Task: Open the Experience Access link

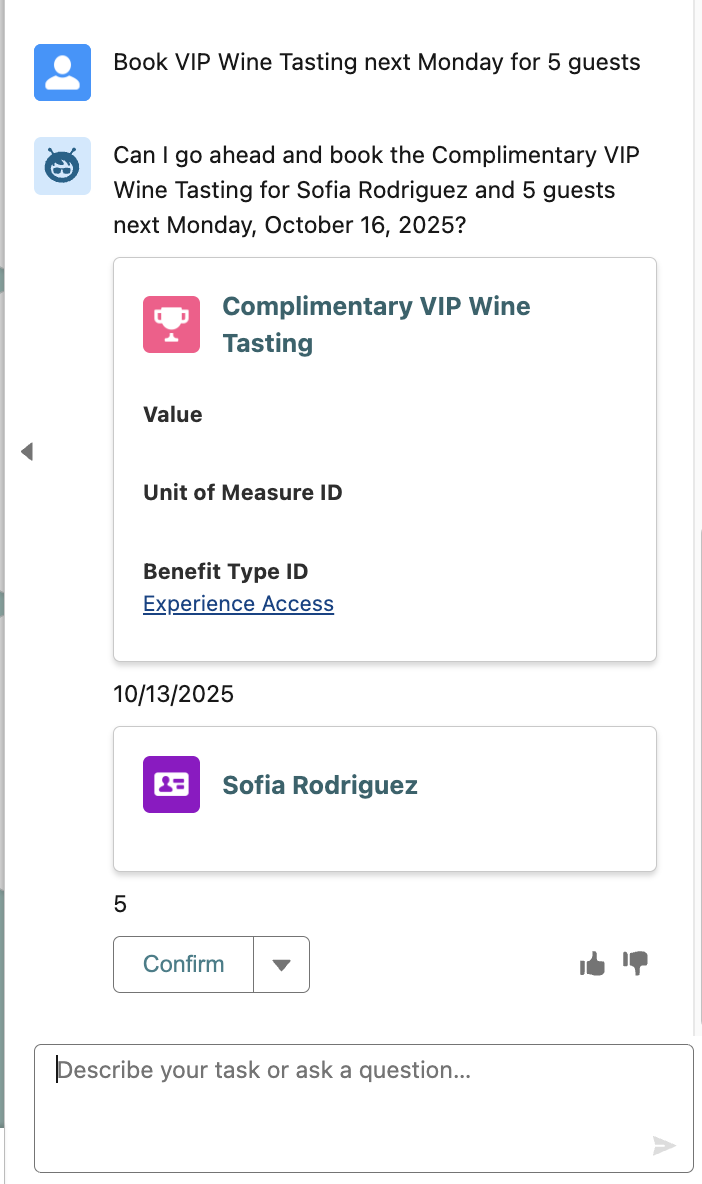Action: [x=238, y=604]
